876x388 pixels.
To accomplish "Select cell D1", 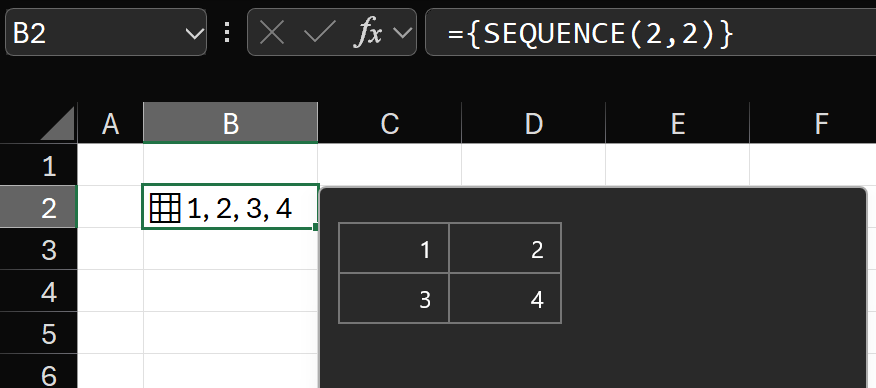I will 534,165.
